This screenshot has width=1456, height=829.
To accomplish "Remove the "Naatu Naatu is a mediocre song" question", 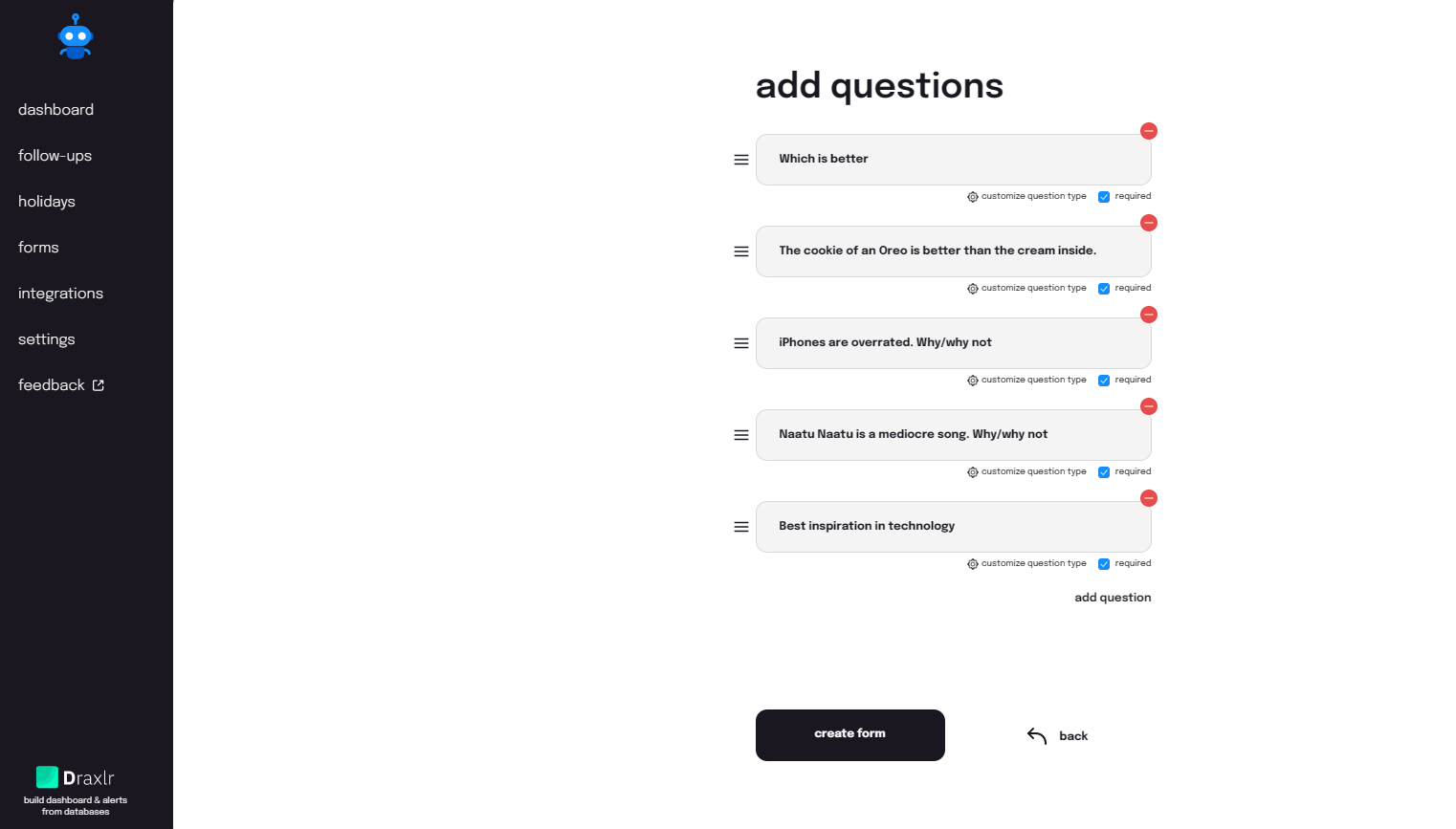I will [1148, 406].
